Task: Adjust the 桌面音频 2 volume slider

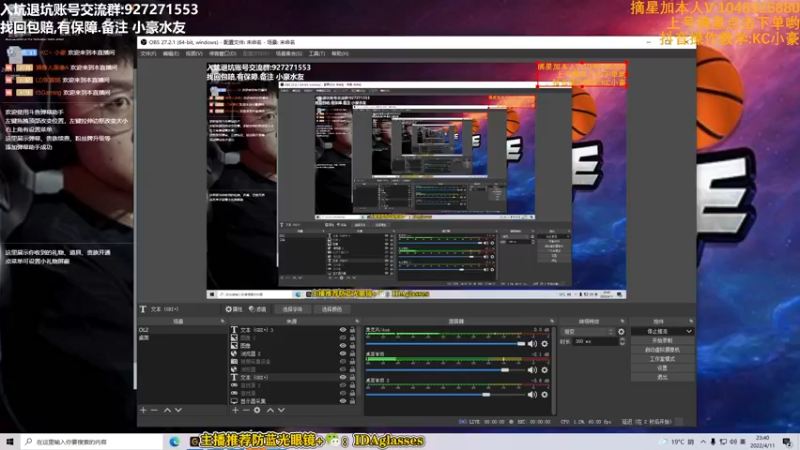Action: 445,395
